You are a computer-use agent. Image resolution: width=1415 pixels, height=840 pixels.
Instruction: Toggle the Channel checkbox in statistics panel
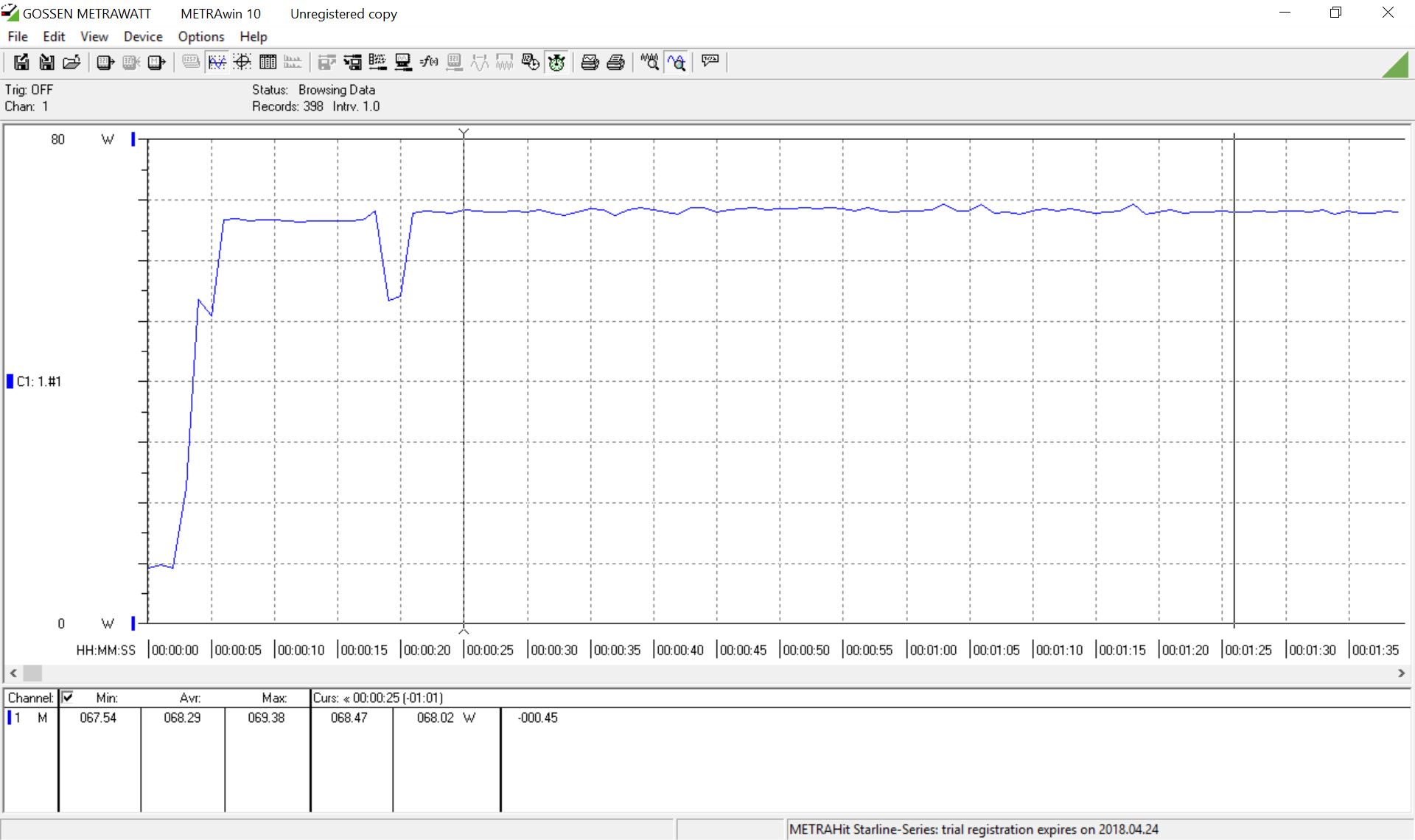coord(67,697)
